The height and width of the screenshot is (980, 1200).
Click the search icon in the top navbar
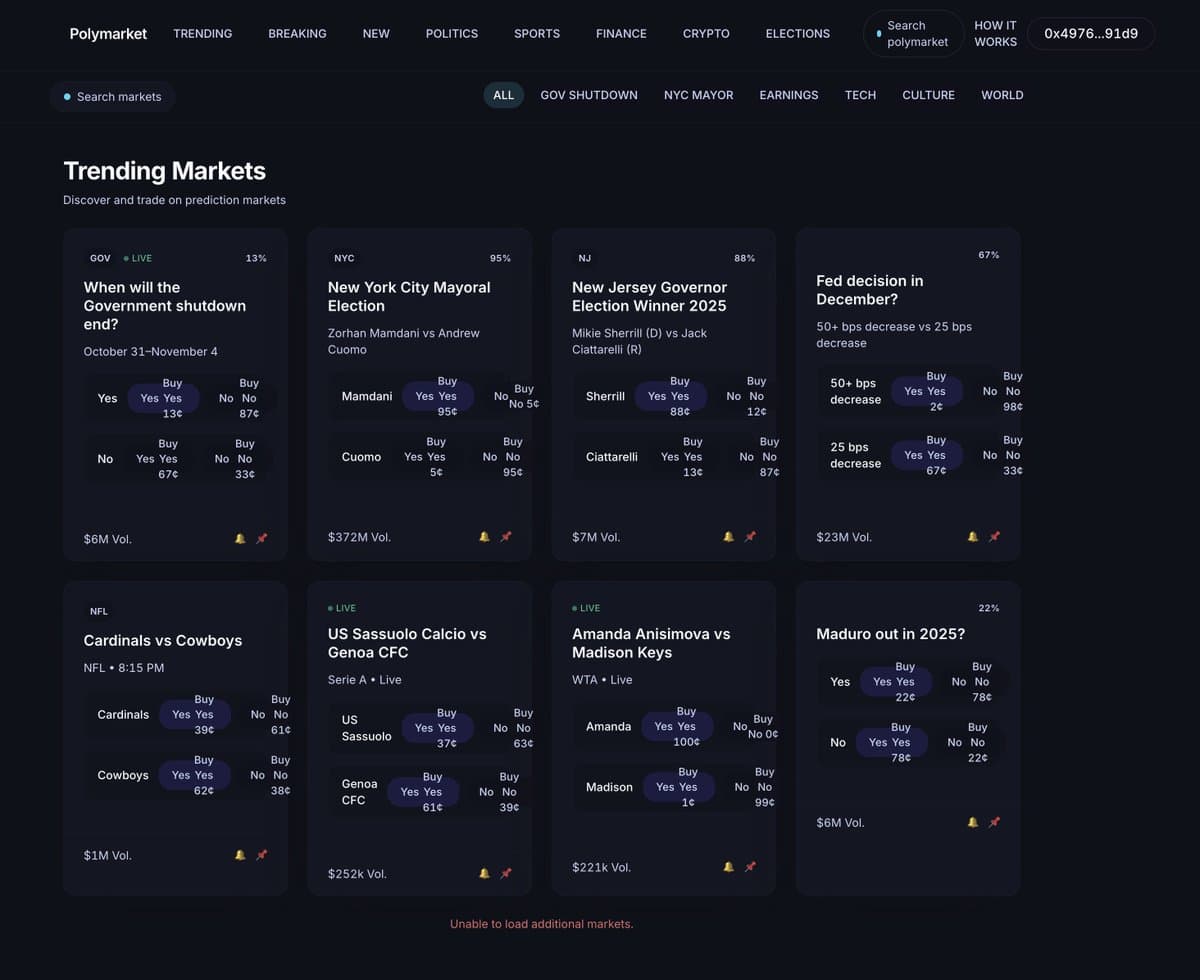click(x=879, y=33)
